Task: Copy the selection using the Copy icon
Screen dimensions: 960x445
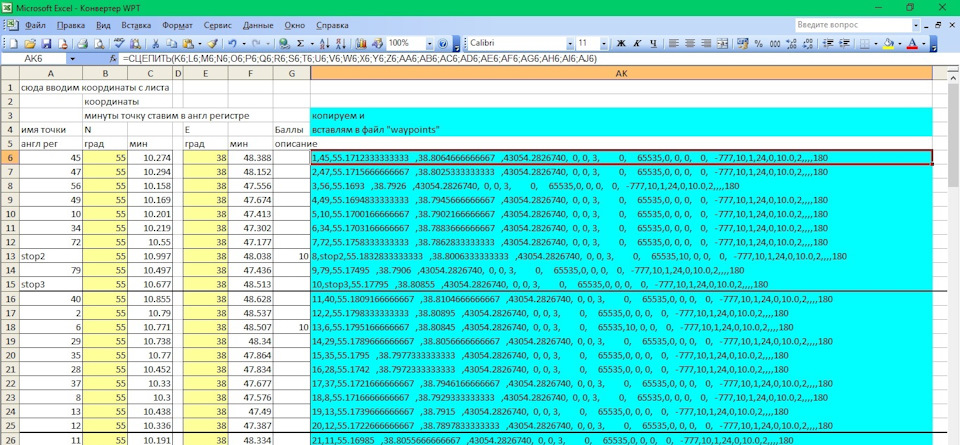Action: (171, 44)
